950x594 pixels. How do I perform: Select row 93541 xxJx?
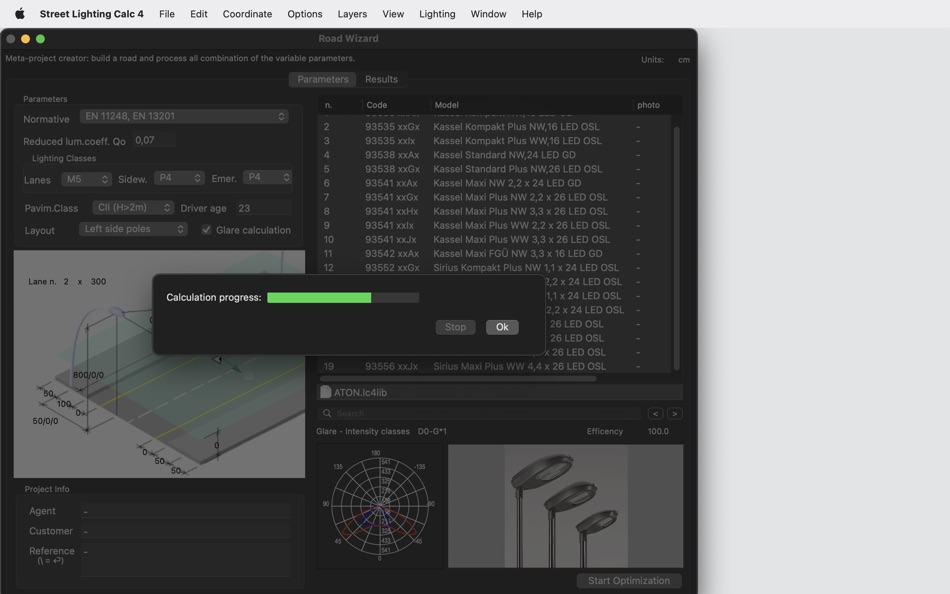[x=494, y=239]
